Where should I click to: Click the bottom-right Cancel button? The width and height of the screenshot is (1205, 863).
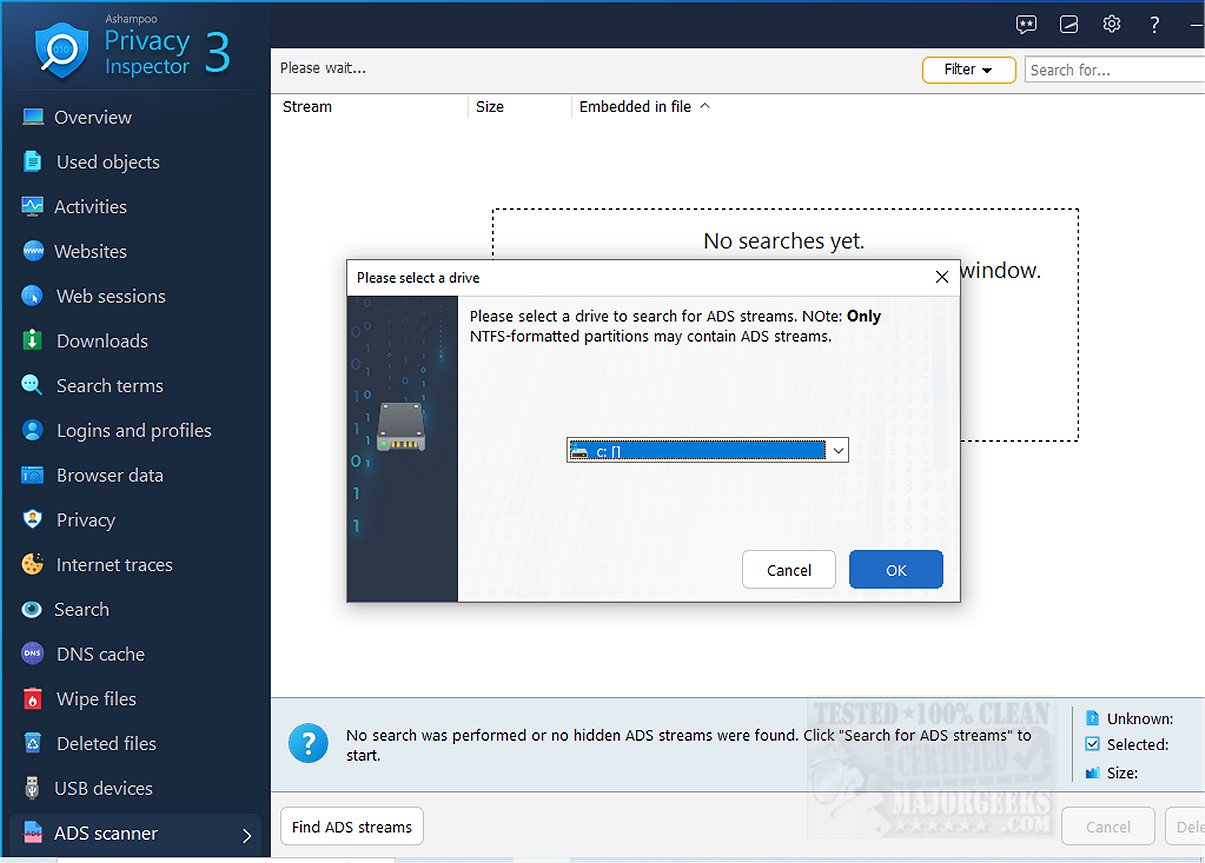pos(1108,827)
